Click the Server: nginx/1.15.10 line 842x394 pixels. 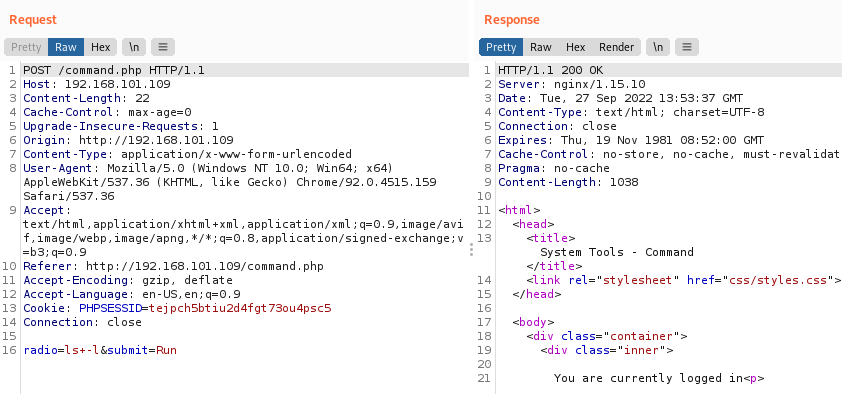pyautogui.click(x=571, y=84)
